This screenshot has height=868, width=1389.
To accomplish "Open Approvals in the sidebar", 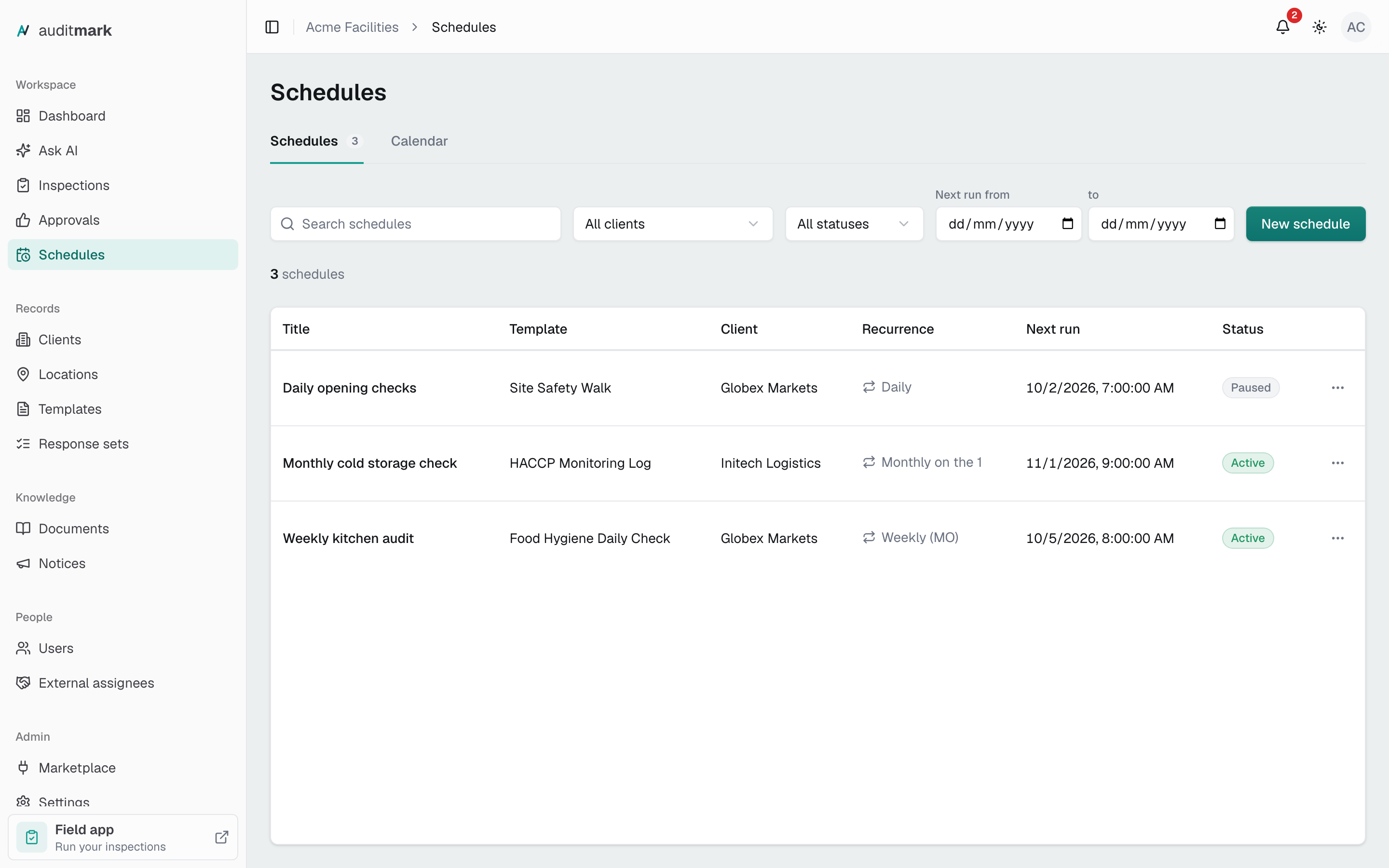I will pyautogui.click(x=123, y=220).
